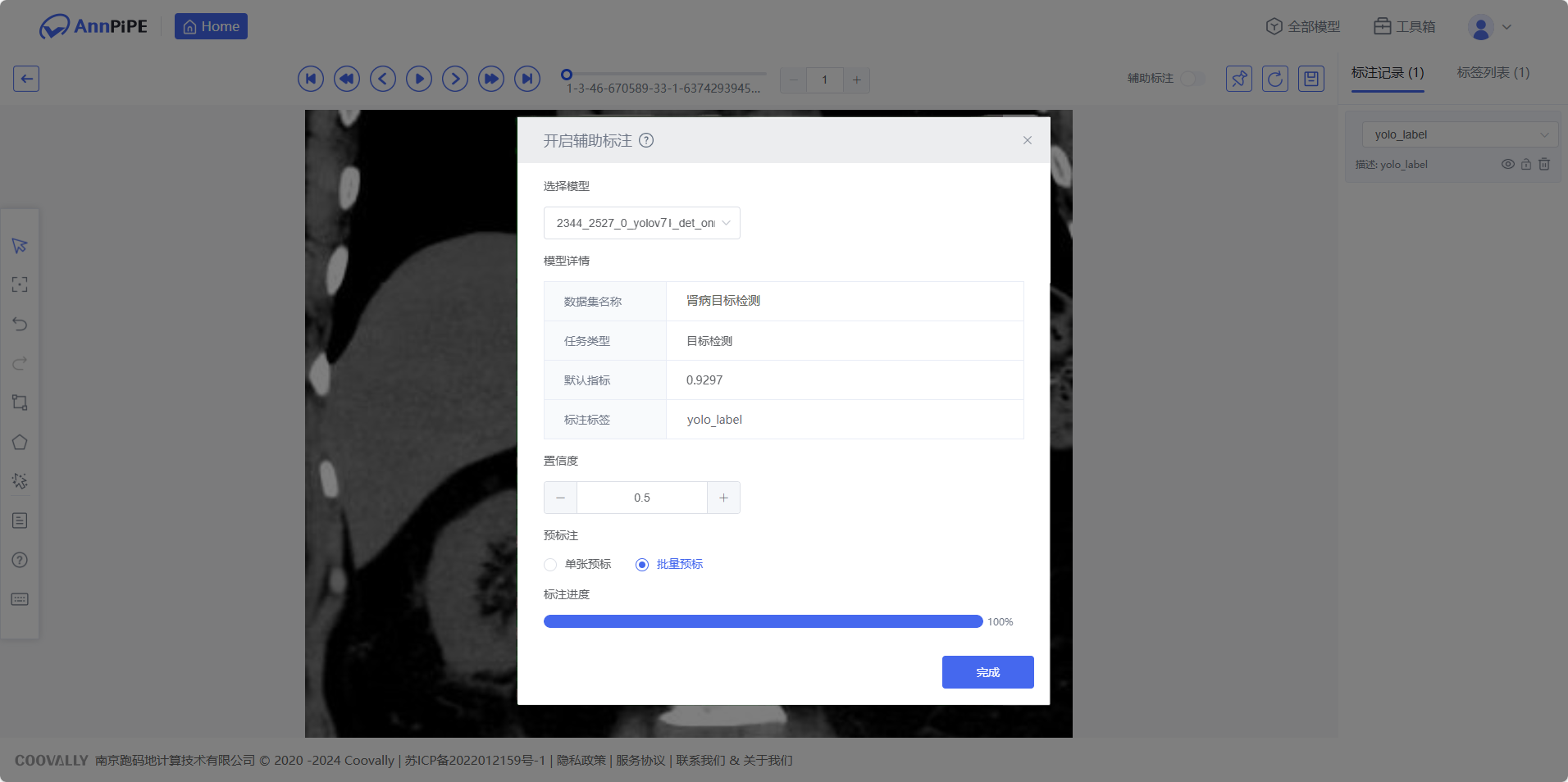Redo the last action
The width and height of the screenshot is (1568, 782).
[20, 363]
